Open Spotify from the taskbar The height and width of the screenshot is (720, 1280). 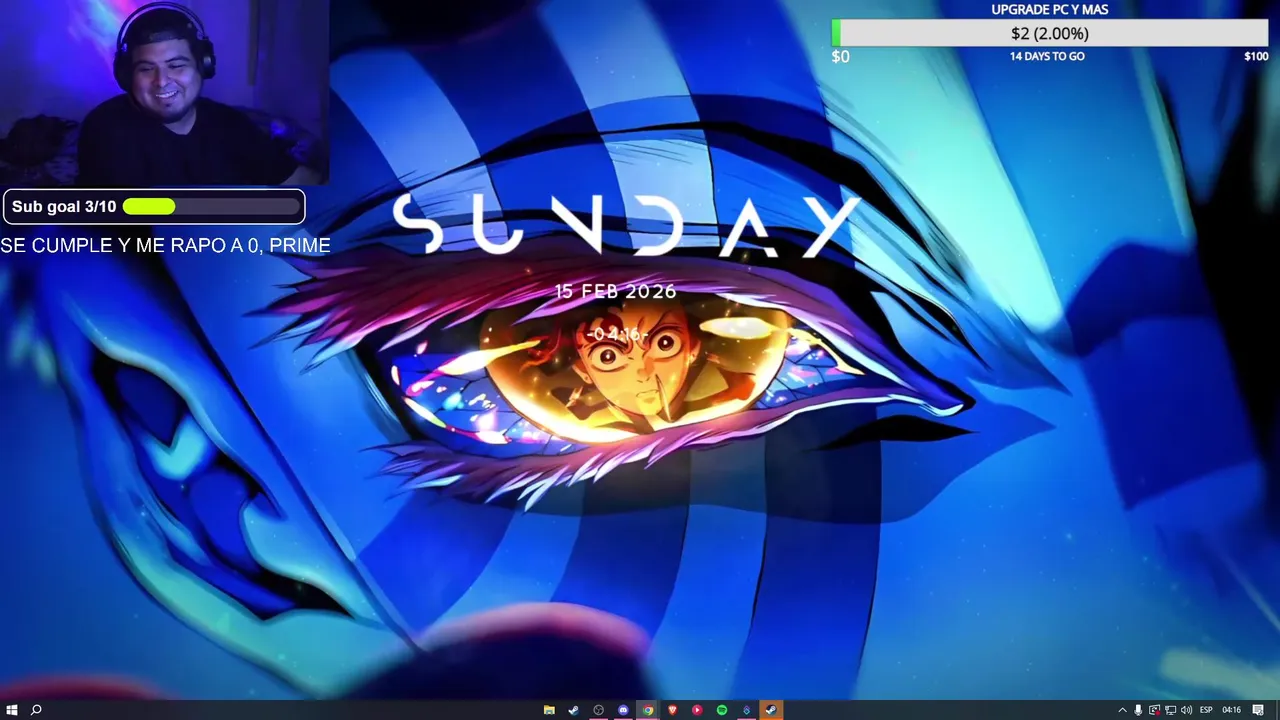coord(721,710)
